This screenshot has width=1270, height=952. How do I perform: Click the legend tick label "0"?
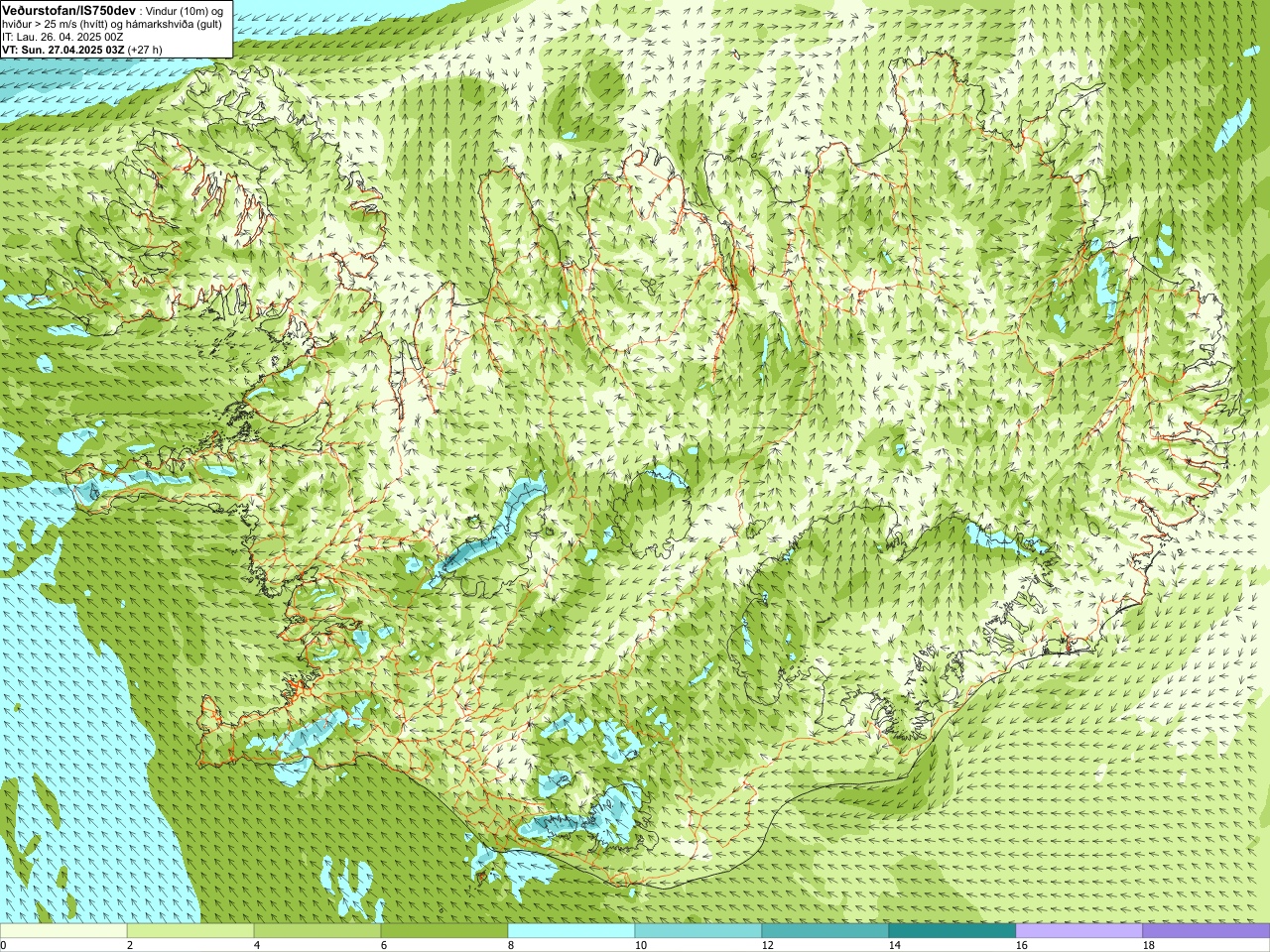click(4, 945)
